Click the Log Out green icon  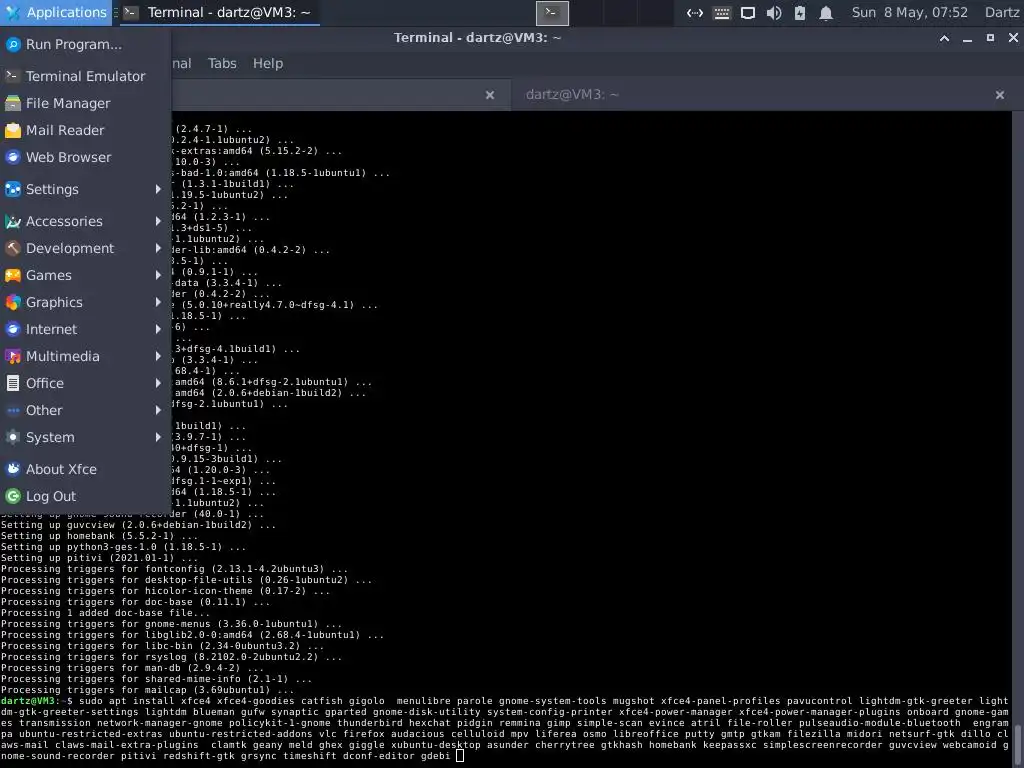click(x=12, y=496)
